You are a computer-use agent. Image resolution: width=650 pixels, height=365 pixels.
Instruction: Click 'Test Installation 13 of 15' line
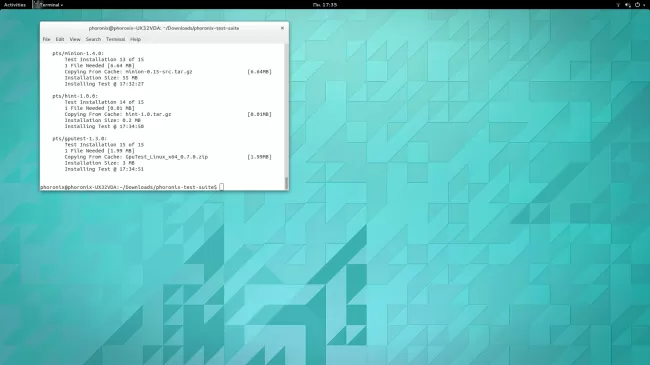click(x=104, y=60)
